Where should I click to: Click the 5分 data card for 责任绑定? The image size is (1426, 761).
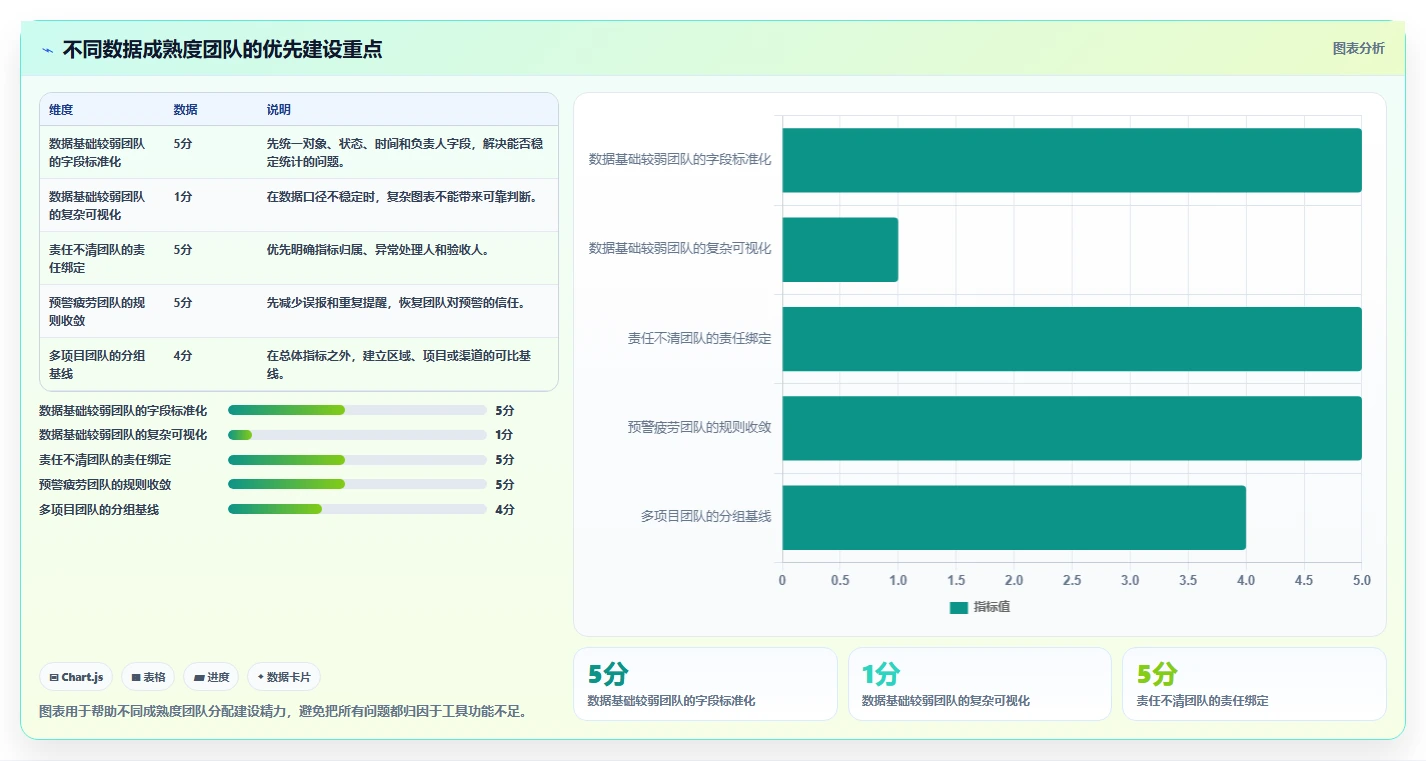tap(1254, 684)
